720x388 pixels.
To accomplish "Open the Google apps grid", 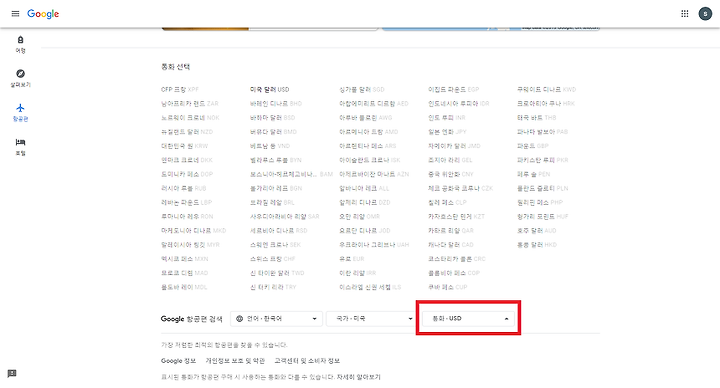I will pos(685,14).
